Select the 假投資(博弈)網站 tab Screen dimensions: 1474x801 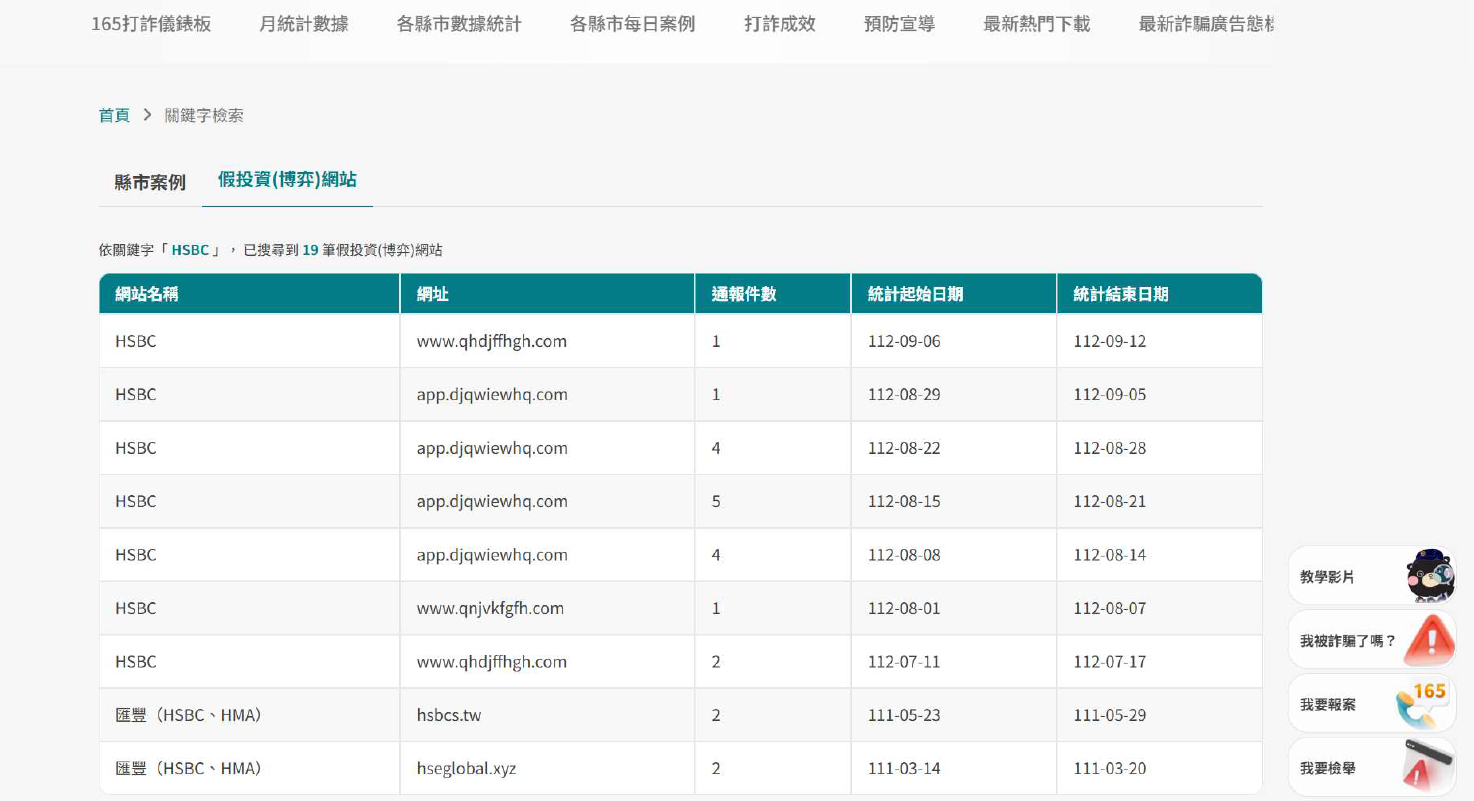click(287, 180)
